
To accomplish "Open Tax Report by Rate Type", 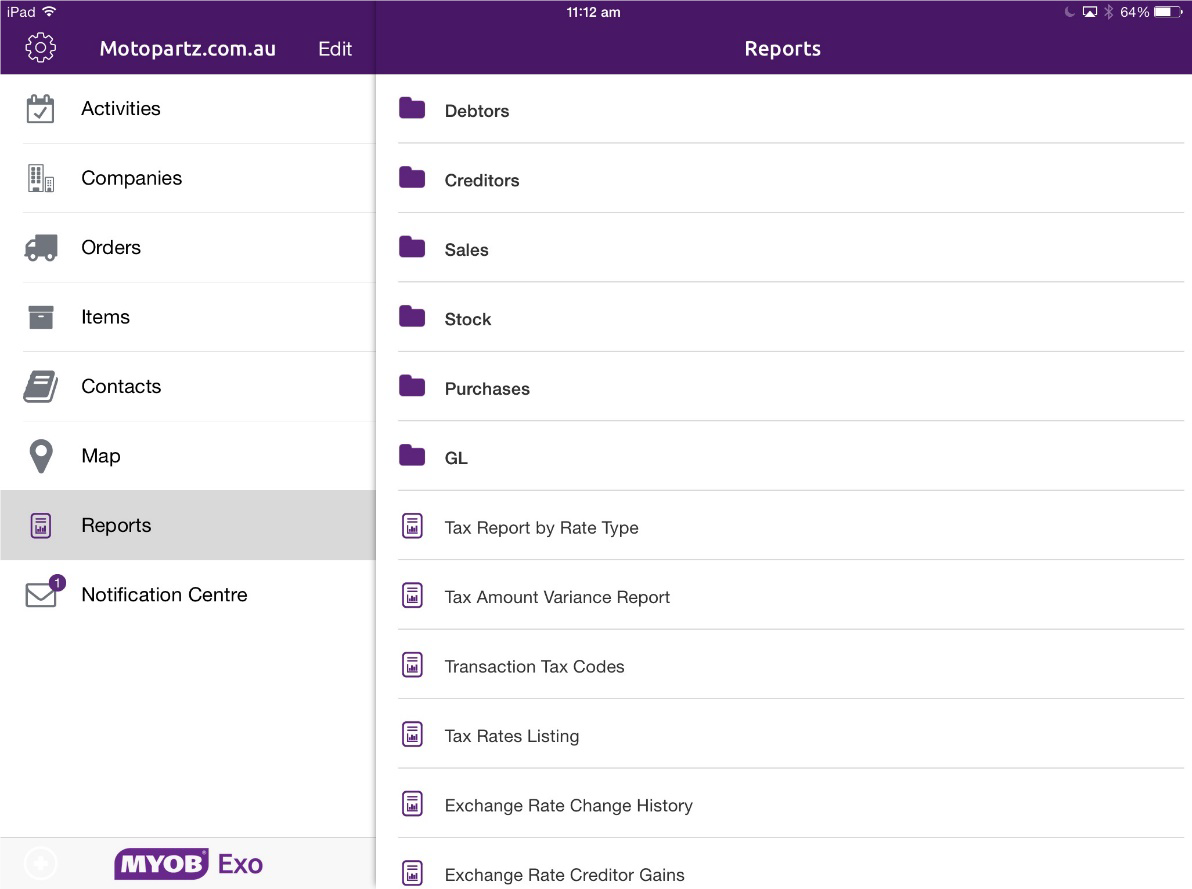I will [x=541, y=528].
